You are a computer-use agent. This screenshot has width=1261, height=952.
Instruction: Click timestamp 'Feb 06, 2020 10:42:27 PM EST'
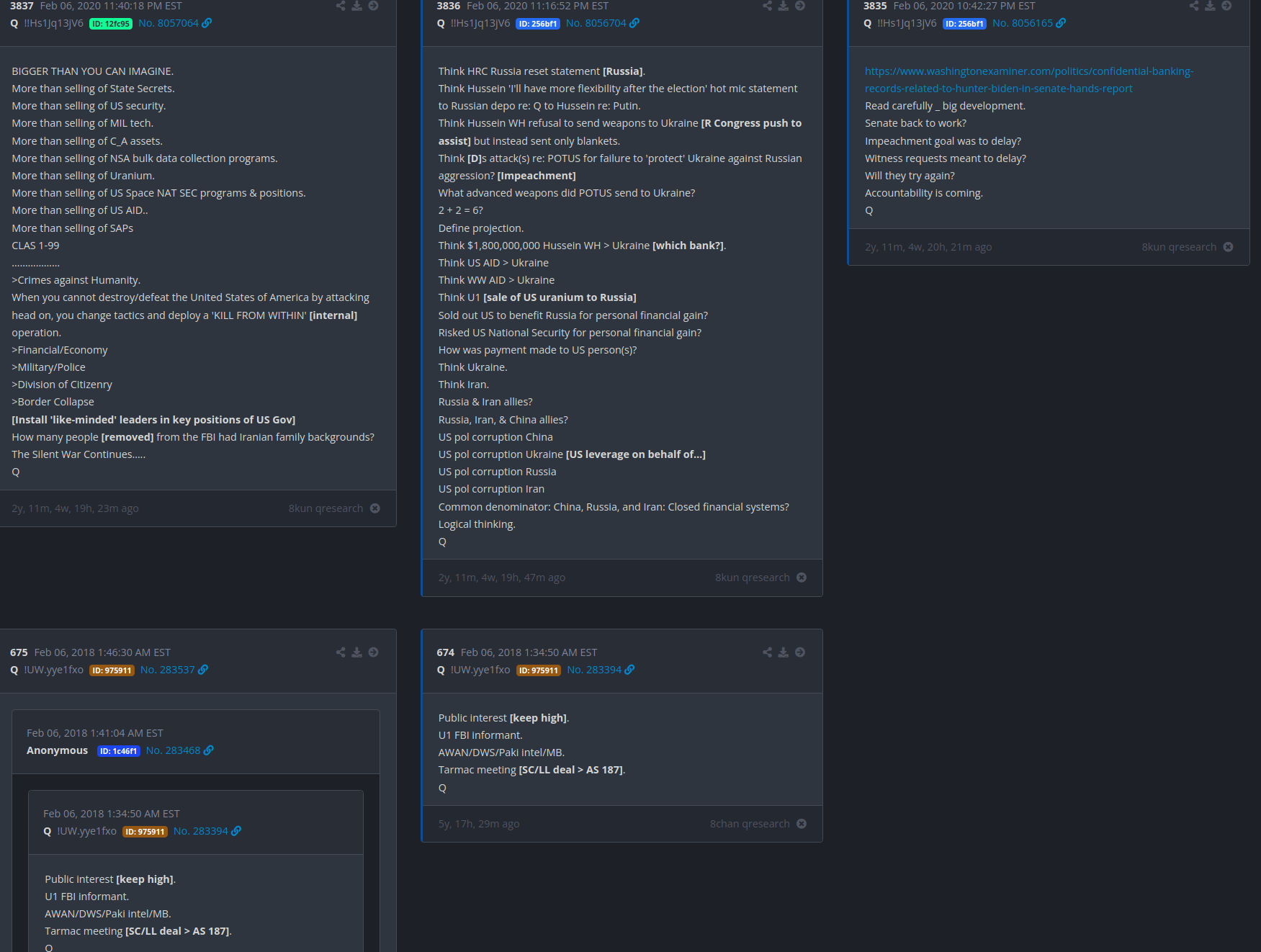(x=964, y=6)
